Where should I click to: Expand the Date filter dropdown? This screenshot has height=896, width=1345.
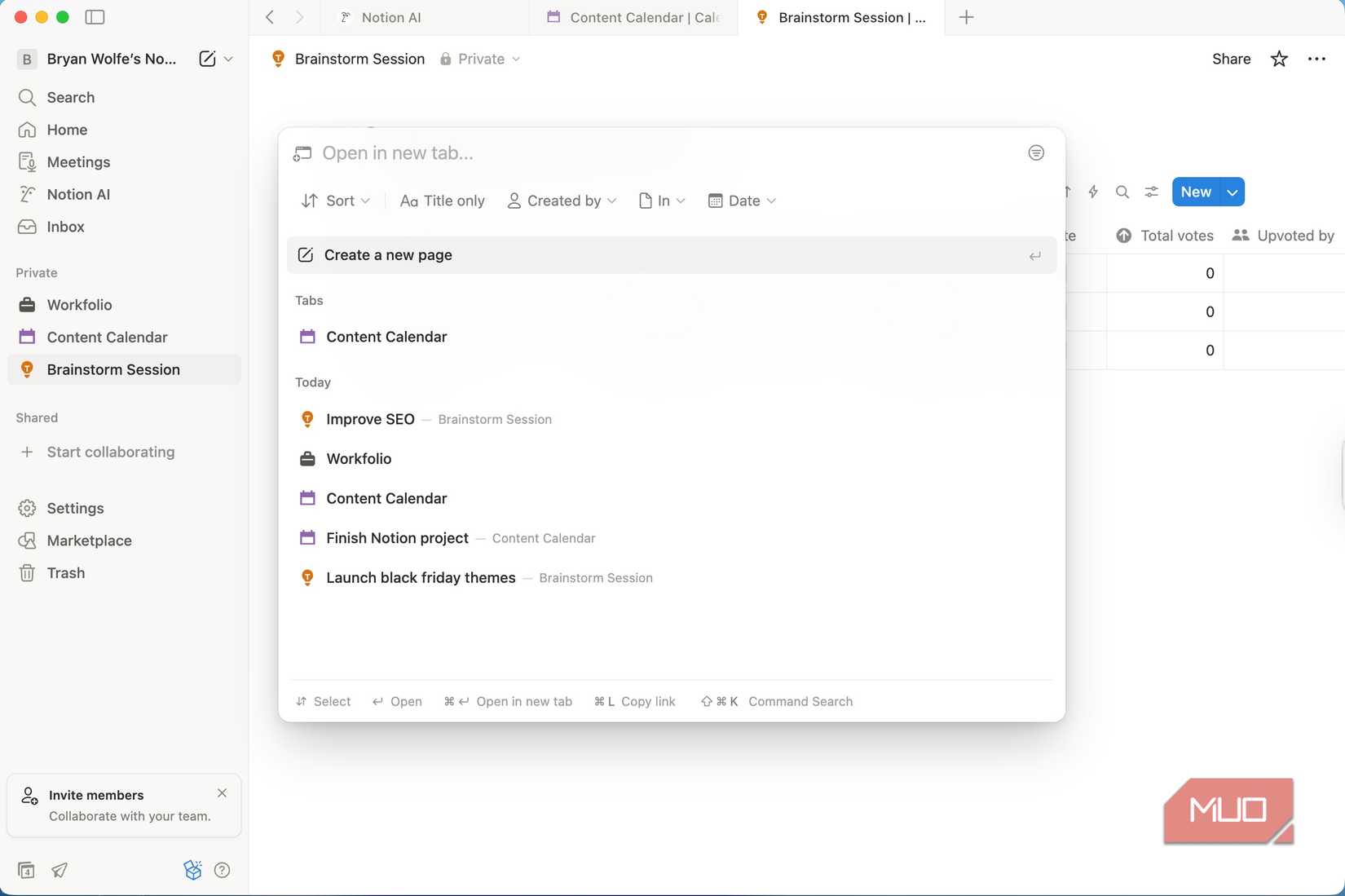(x=743, y=201)
